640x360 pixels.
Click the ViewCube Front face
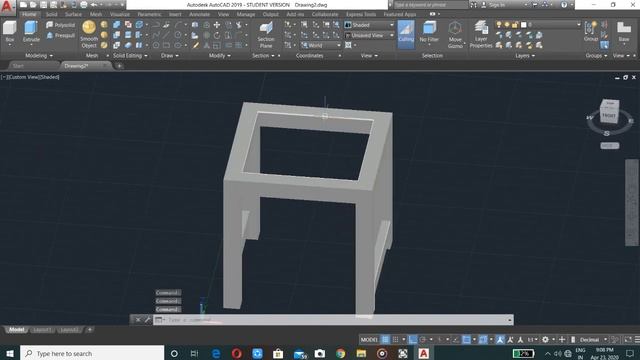[x=608, y=116]
